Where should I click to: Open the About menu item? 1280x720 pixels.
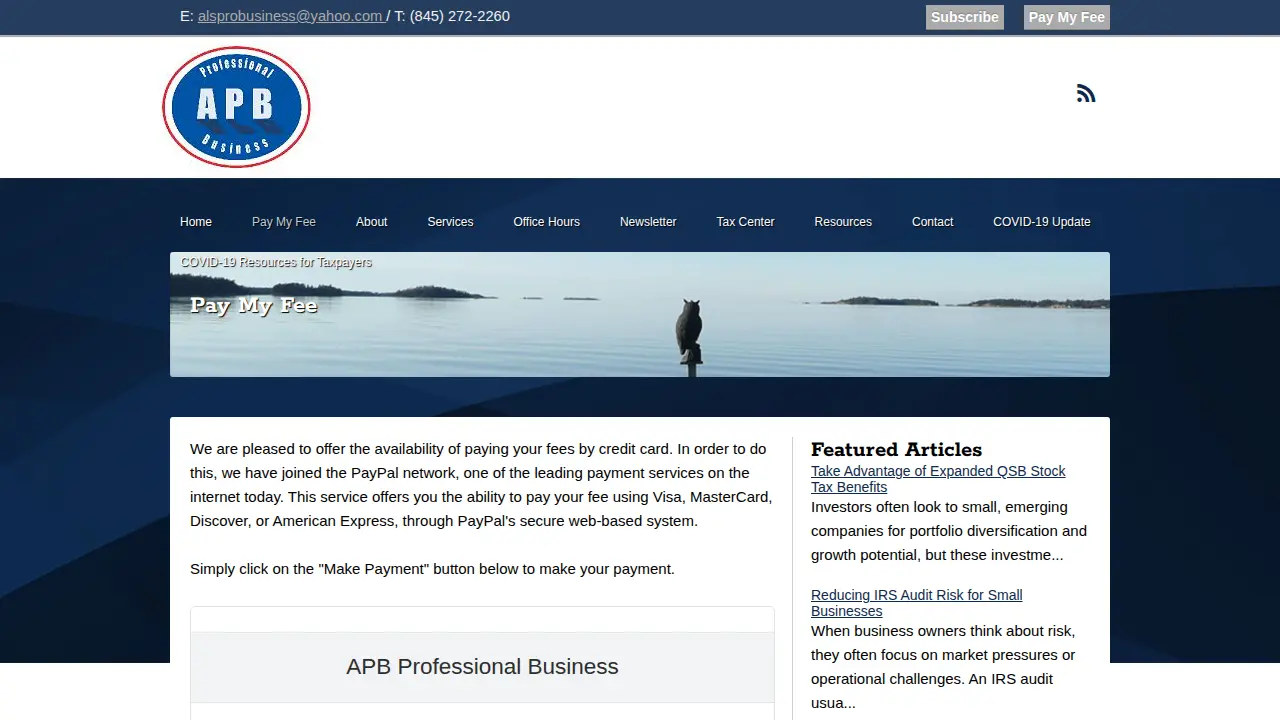click(x=372, y=222)
